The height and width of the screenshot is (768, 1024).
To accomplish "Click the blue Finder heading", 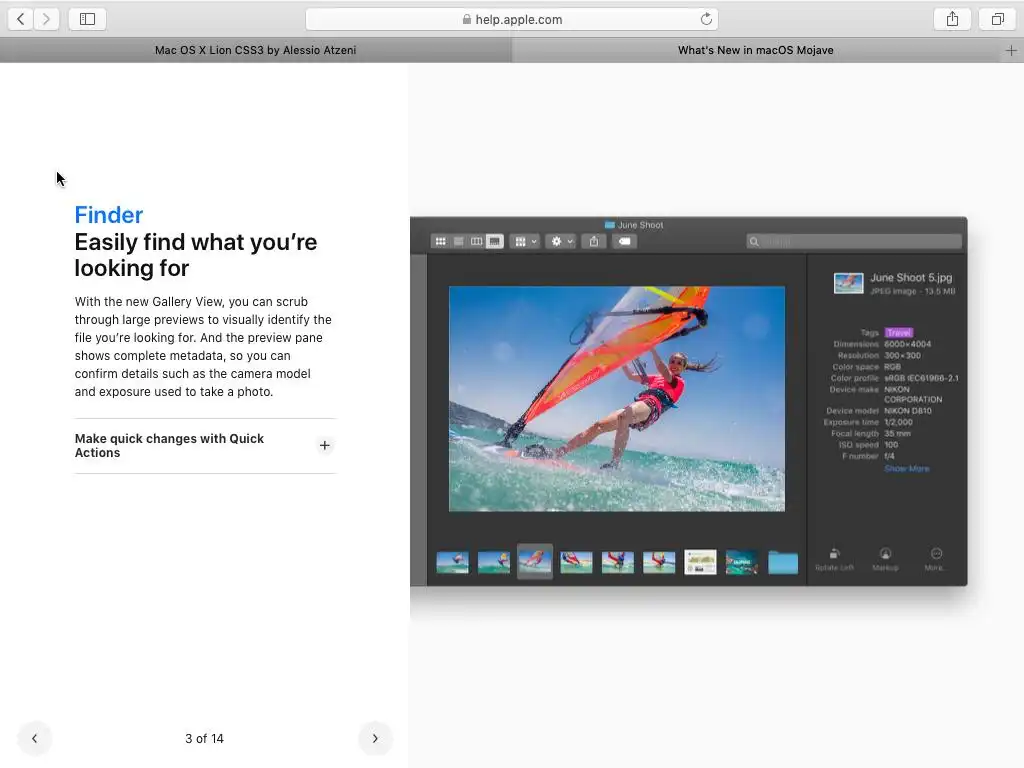I will (108, 215).
